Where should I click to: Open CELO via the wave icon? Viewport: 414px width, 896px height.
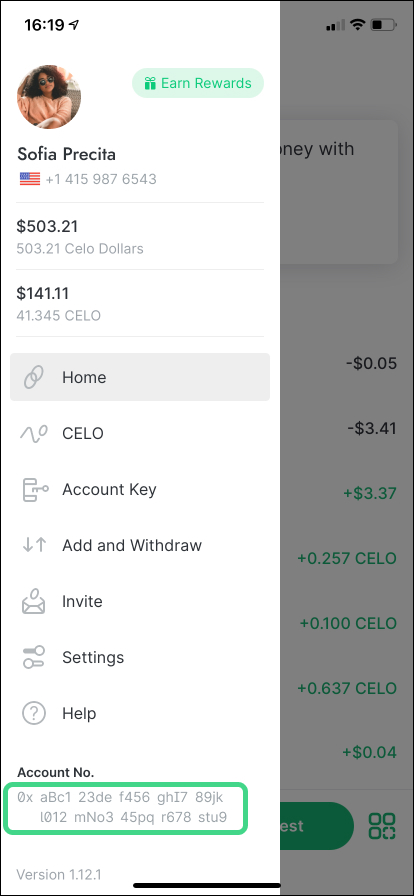(x=34, y=433)
